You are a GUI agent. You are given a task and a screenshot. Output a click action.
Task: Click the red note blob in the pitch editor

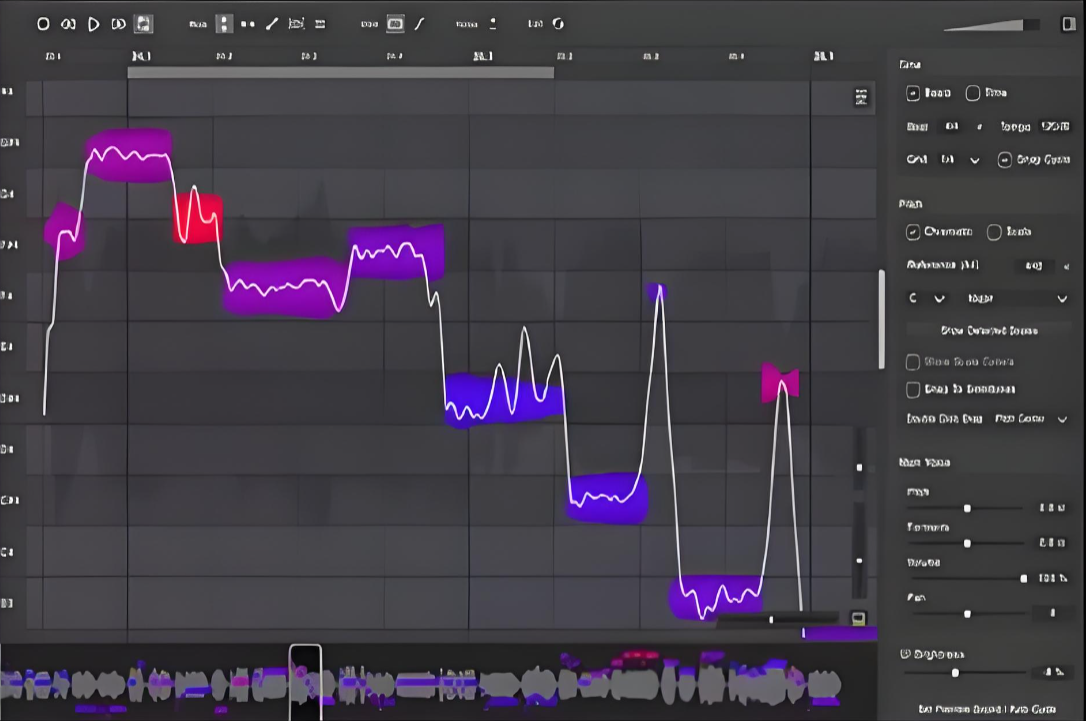point(198,218)
